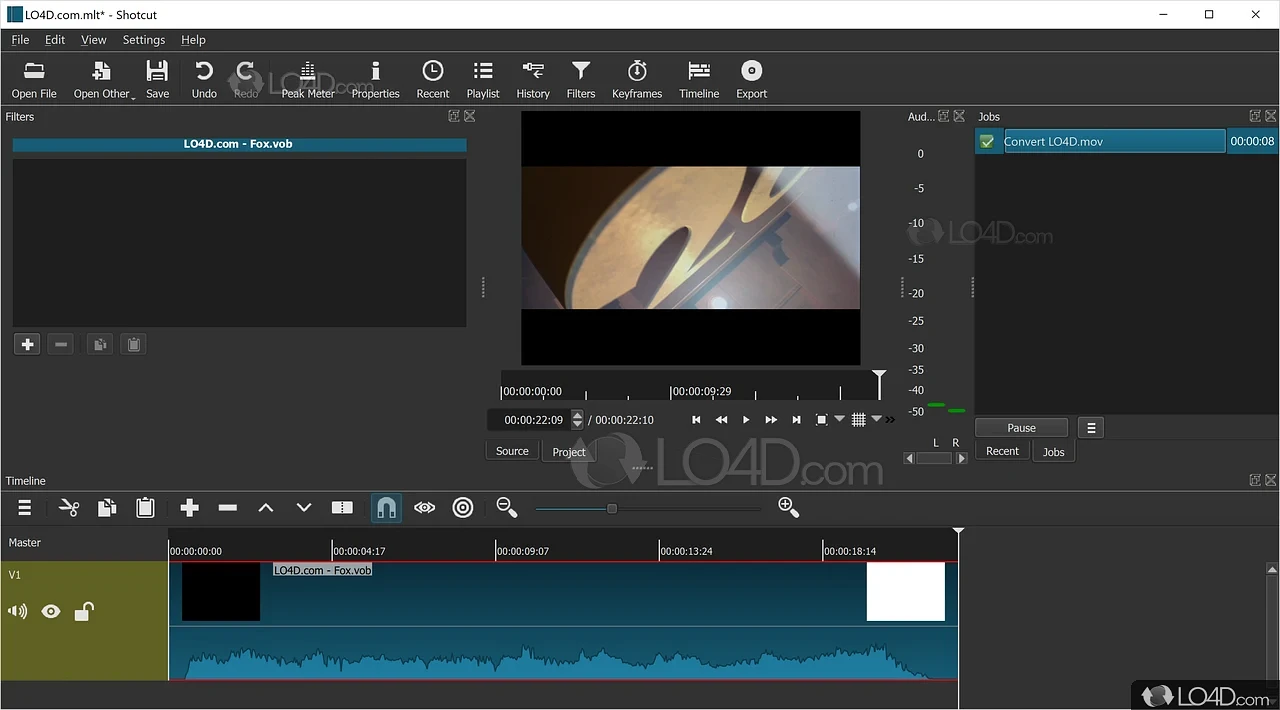Open the jobs menu next to Pause
The width and height of the screenshot is (1280, 710).
[1090, 427]
